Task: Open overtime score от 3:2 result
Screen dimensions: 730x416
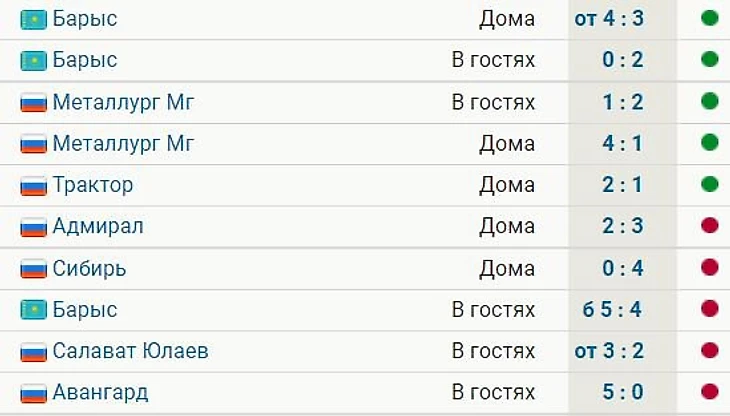Action: tap(609, 351)
